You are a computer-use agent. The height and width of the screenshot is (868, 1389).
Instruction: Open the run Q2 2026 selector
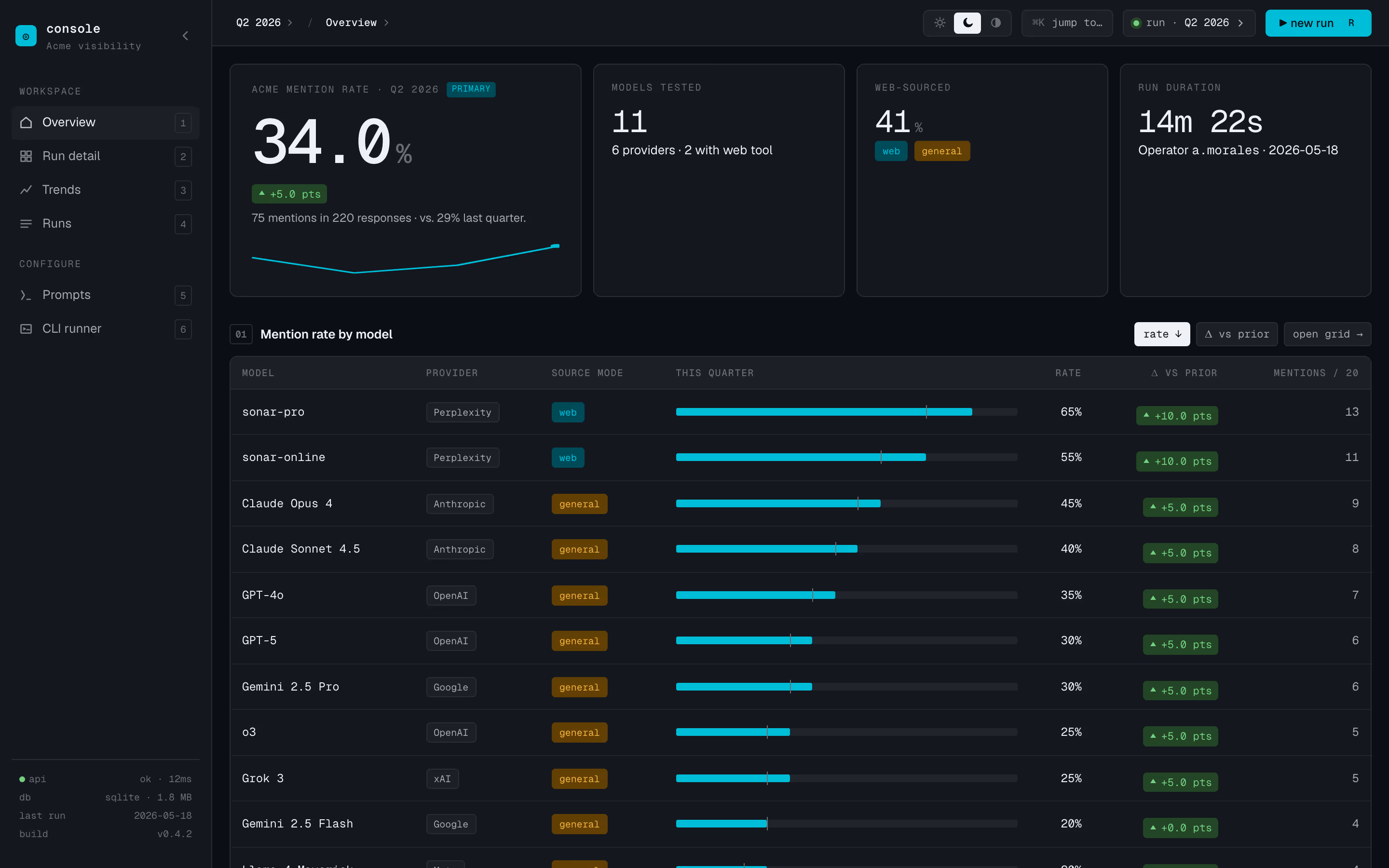point(1189,23)
